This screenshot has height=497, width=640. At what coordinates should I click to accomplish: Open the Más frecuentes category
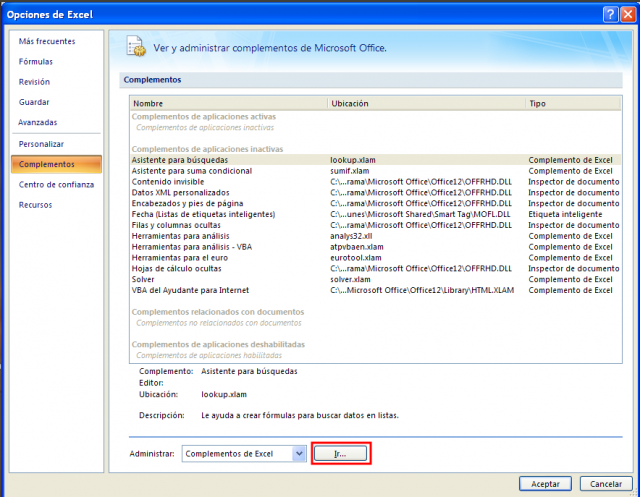tap(47, 41)
